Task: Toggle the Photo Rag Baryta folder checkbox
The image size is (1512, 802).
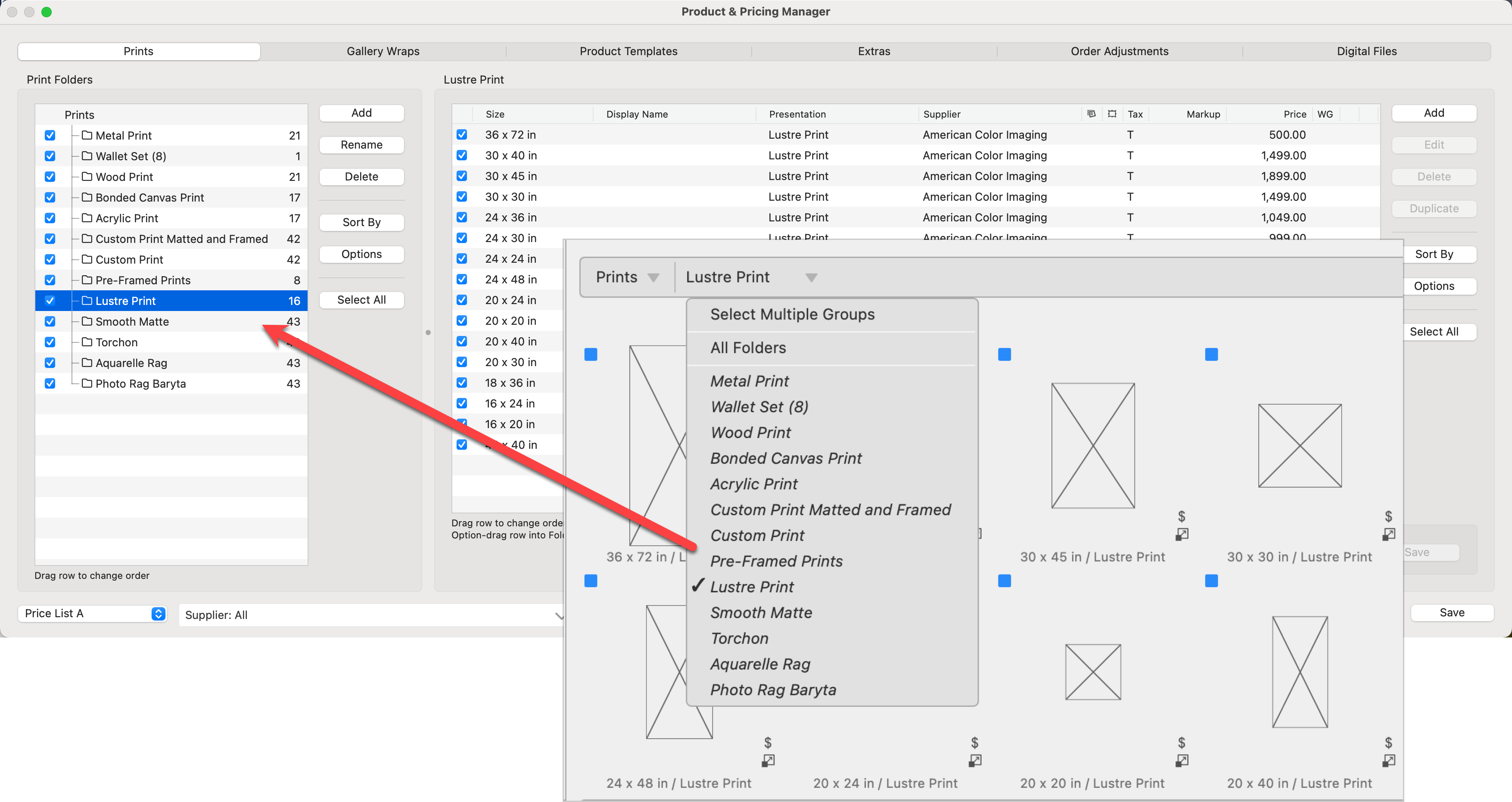Action: (50, 384)
